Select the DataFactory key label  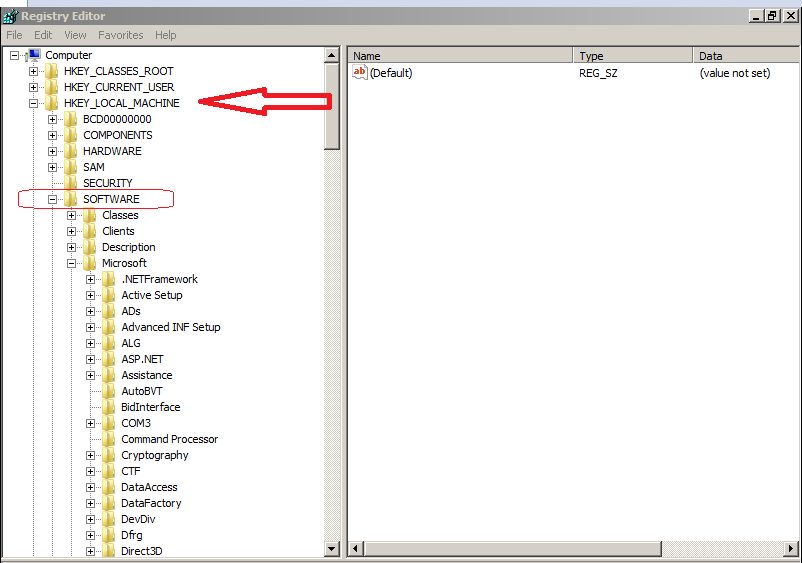151,503
